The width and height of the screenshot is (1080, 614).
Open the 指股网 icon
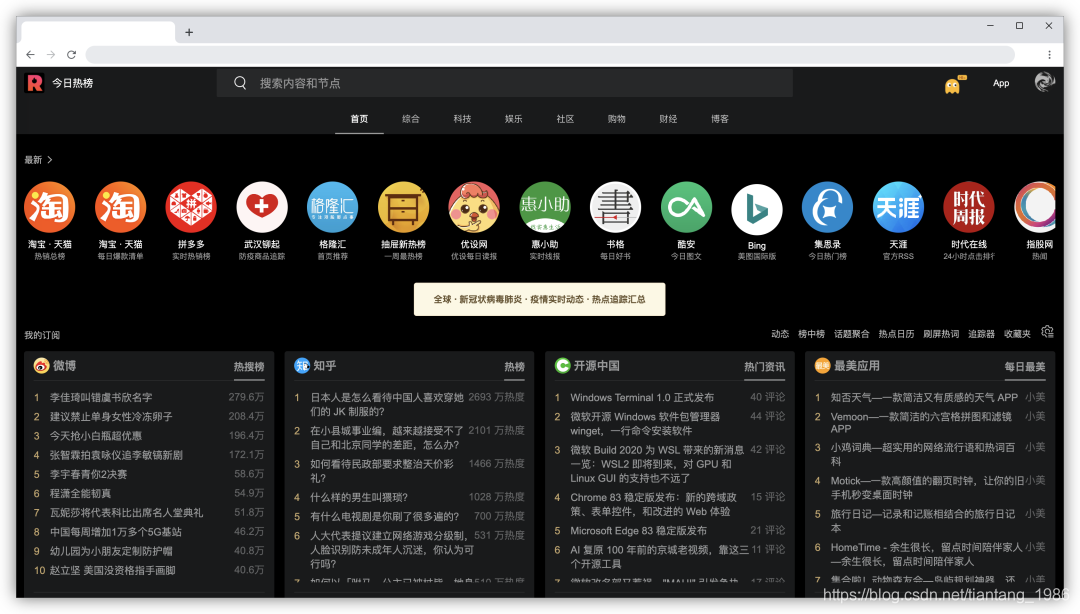point(1037,207)
